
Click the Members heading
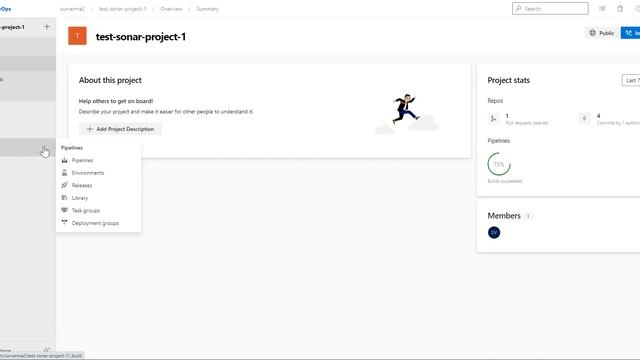click(x=504, y=216)
